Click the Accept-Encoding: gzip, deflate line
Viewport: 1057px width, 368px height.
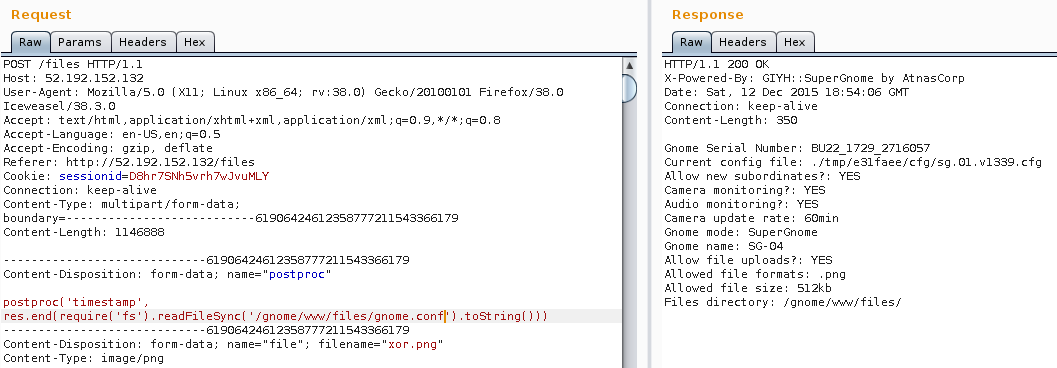(108, 148)
